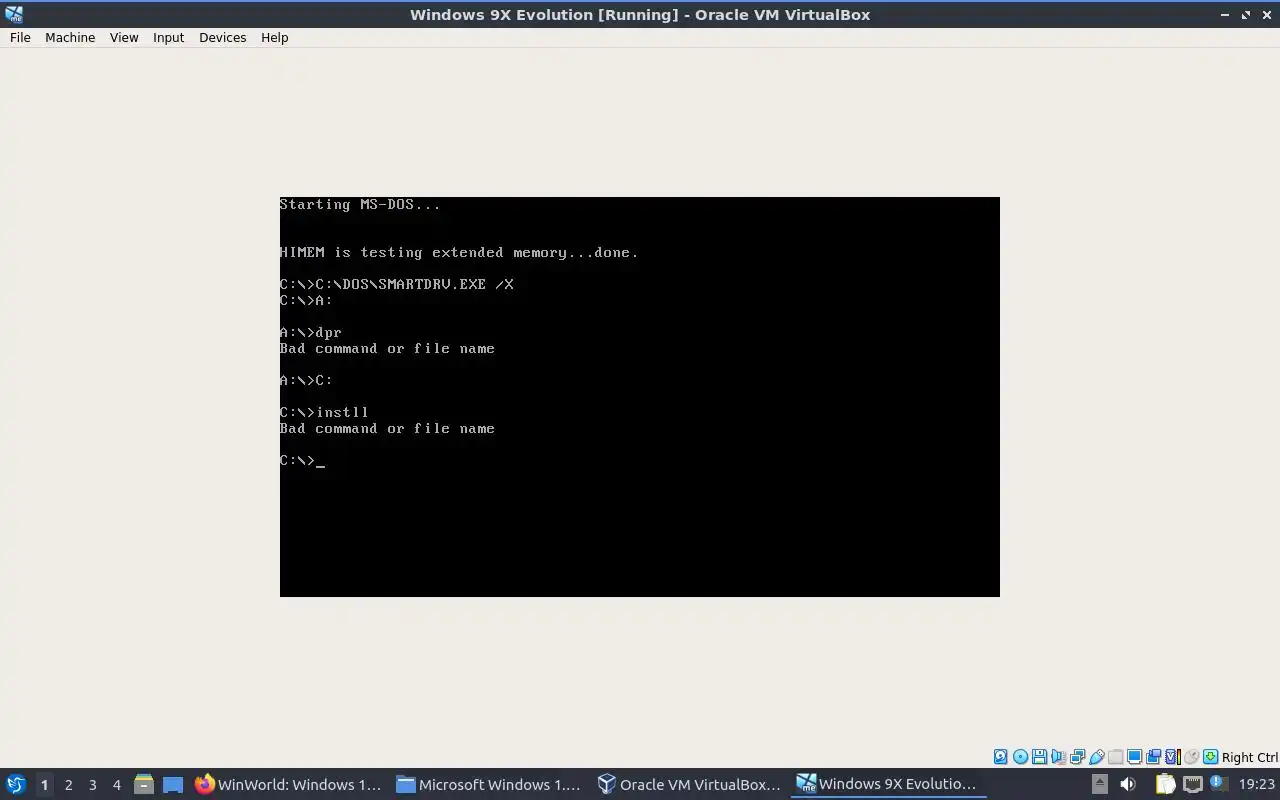
Task: Open the LXQt application menu launcher
Action: (15, 784)
